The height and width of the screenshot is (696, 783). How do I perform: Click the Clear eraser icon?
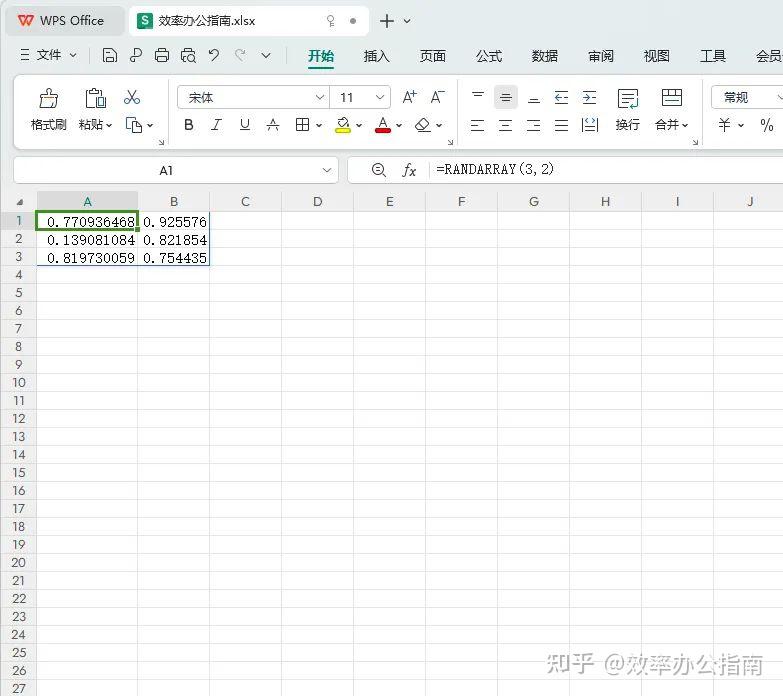click(x=423, y=125)
